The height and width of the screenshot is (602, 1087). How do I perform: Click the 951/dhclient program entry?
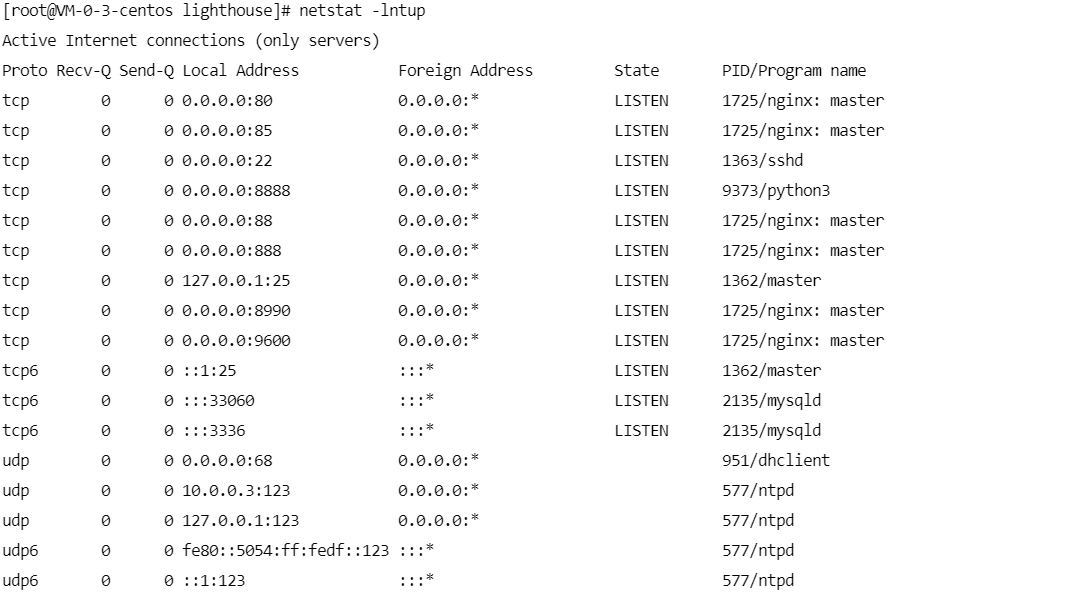click(776, 461)
